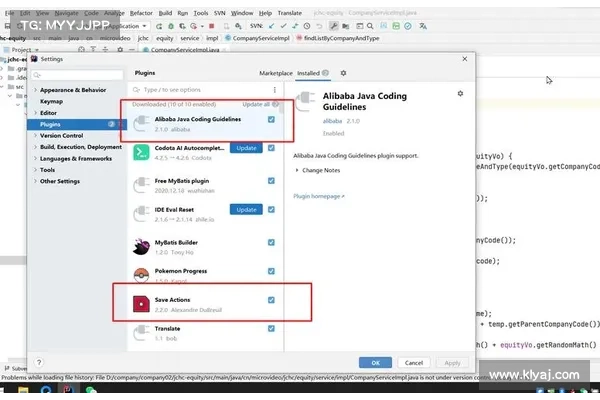Click findListByCompanyAndType breadcrumb

[341, 38]
